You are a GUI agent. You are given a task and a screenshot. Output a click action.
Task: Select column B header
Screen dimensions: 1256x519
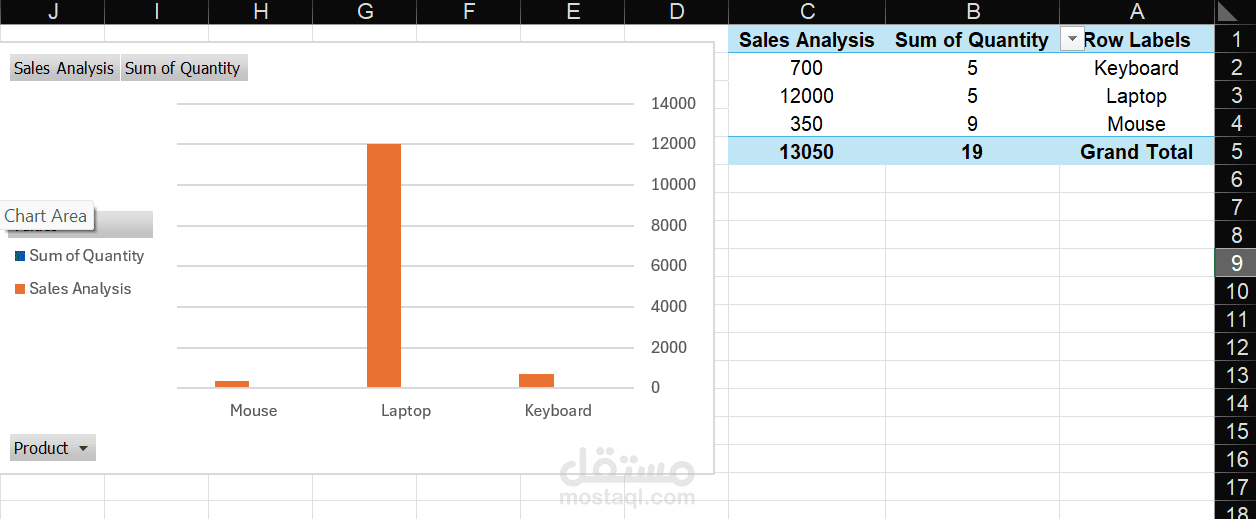click(972, 12)
